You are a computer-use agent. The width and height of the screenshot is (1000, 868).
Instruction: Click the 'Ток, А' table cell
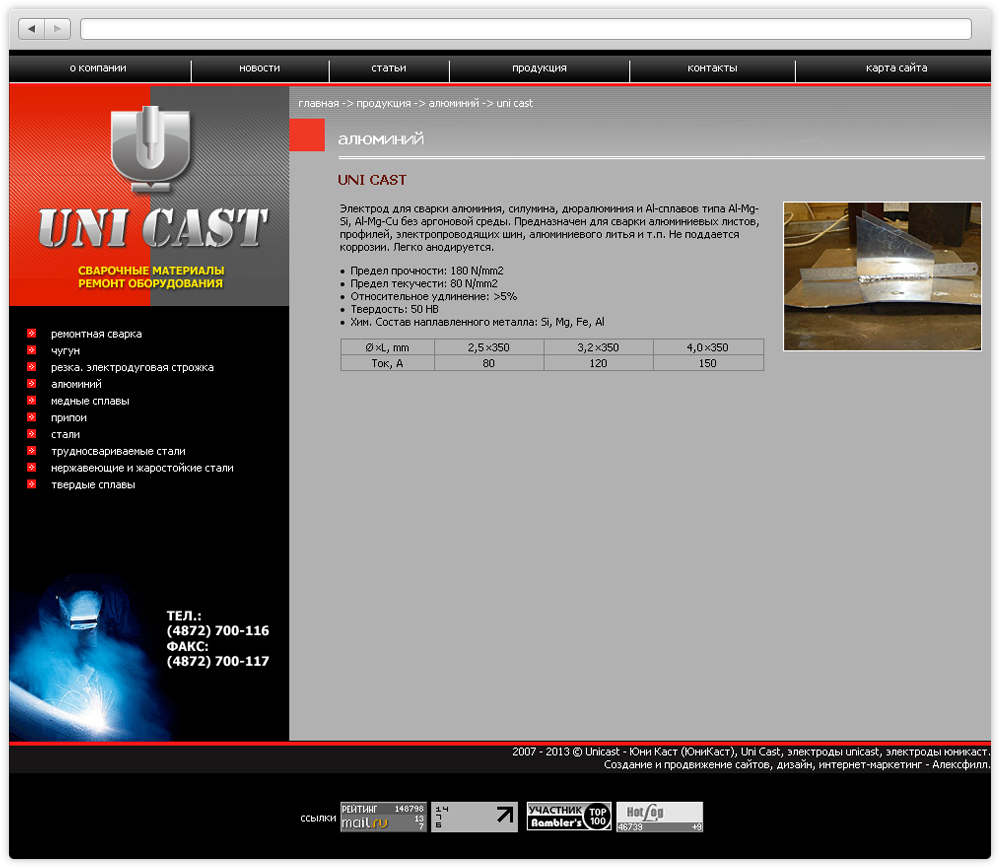click(x=388, y=364)
